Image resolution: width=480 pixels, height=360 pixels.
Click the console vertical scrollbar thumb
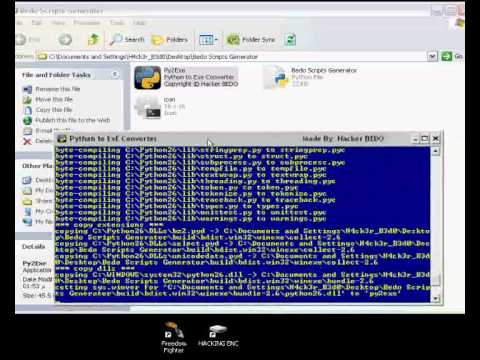(x=435, y=279)
